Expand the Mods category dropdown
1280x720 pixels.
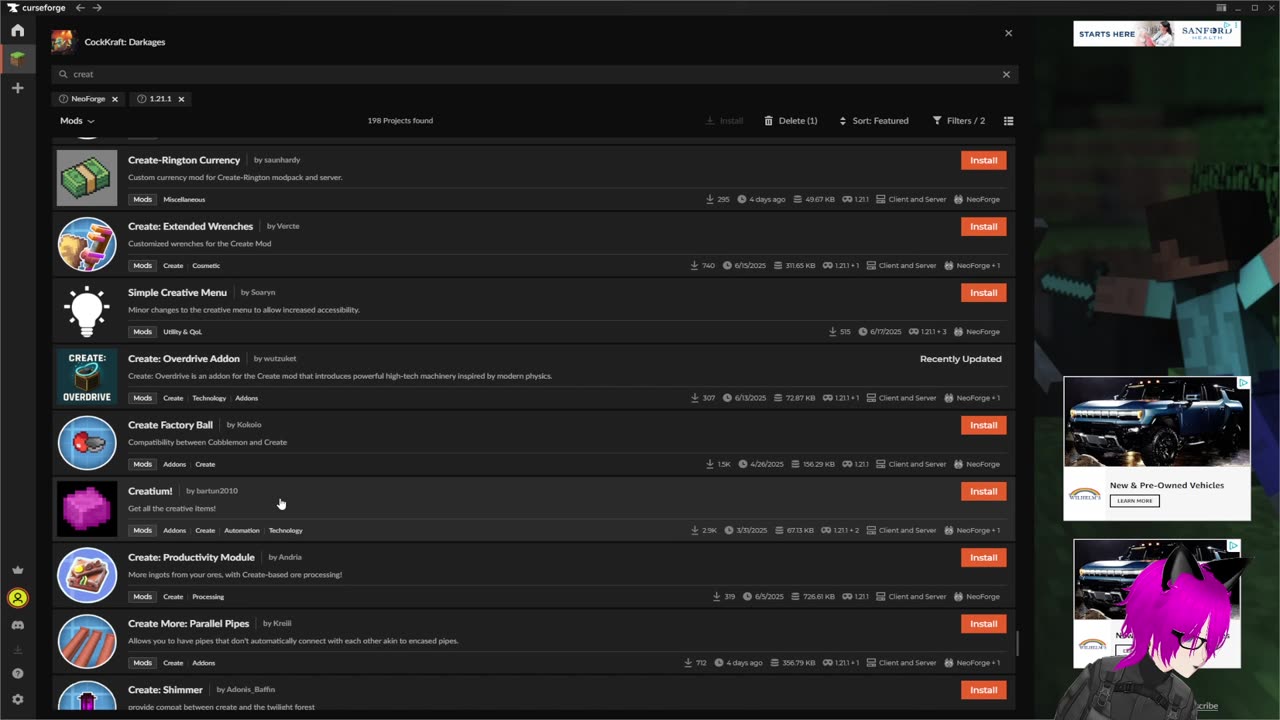[x=77, y=121]
